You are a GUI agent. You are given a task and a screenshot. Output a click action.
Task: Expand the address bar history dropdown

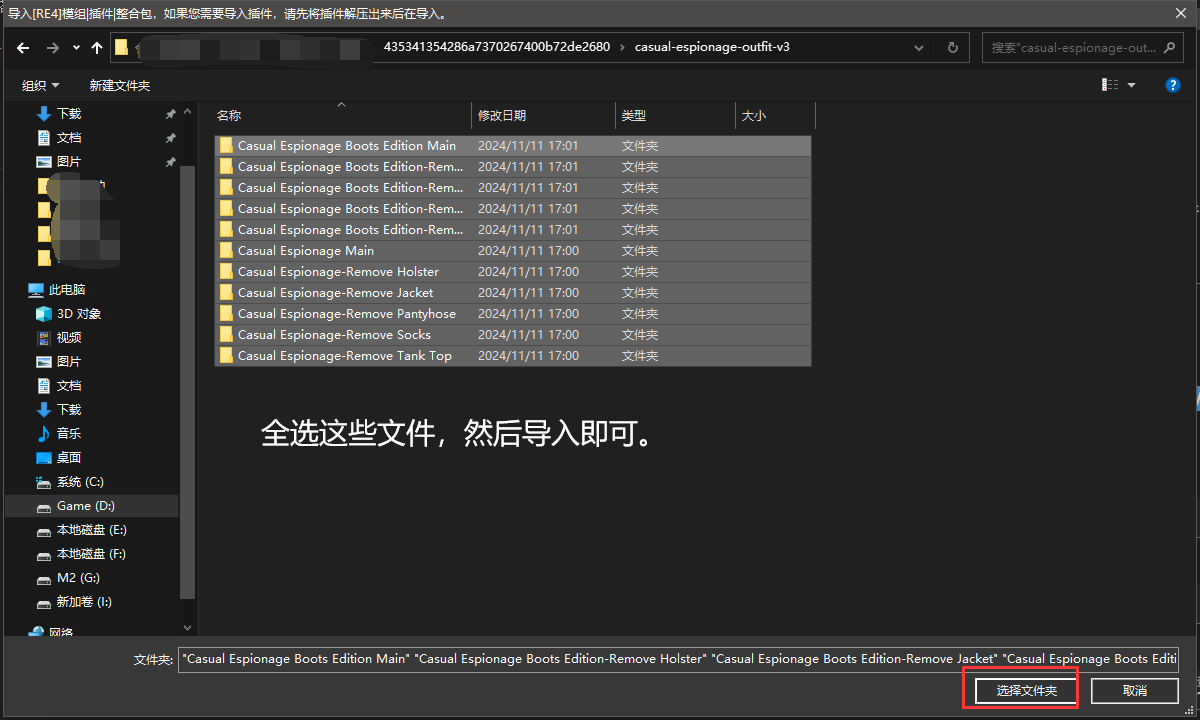(918, 47)
